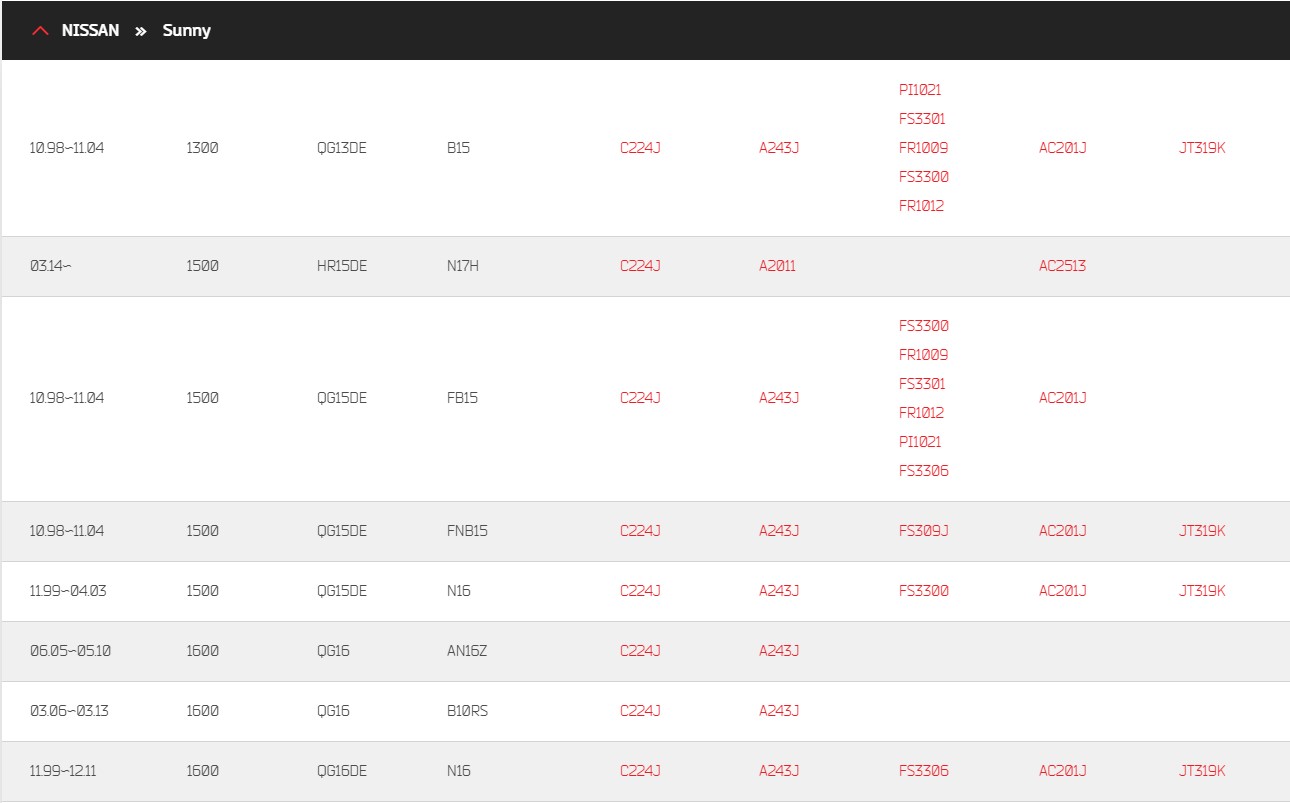Image resolution: width=1290 pixels, height=803 pixels.
Task: Click the NISSAN brand breadcrumb
Action: coord(90,30)
